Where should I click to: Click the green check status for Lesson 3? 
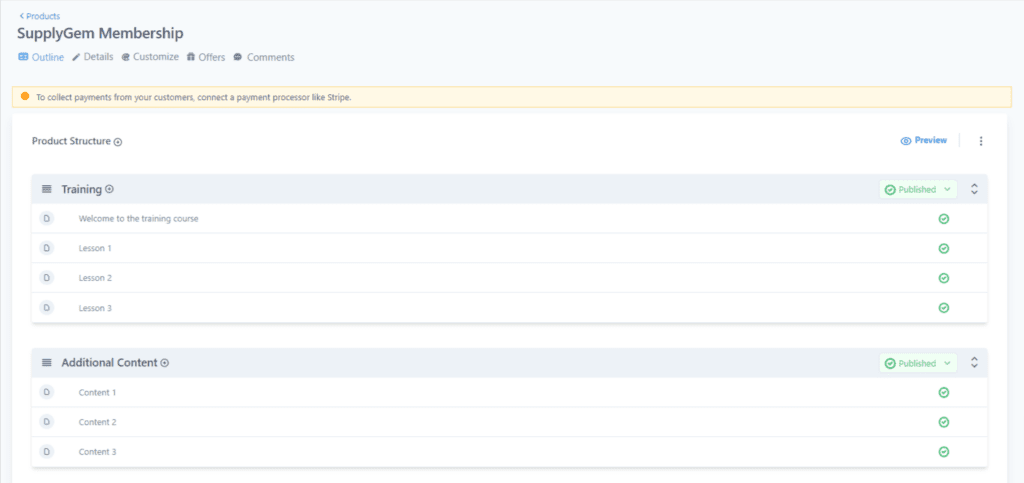[944, 308]
